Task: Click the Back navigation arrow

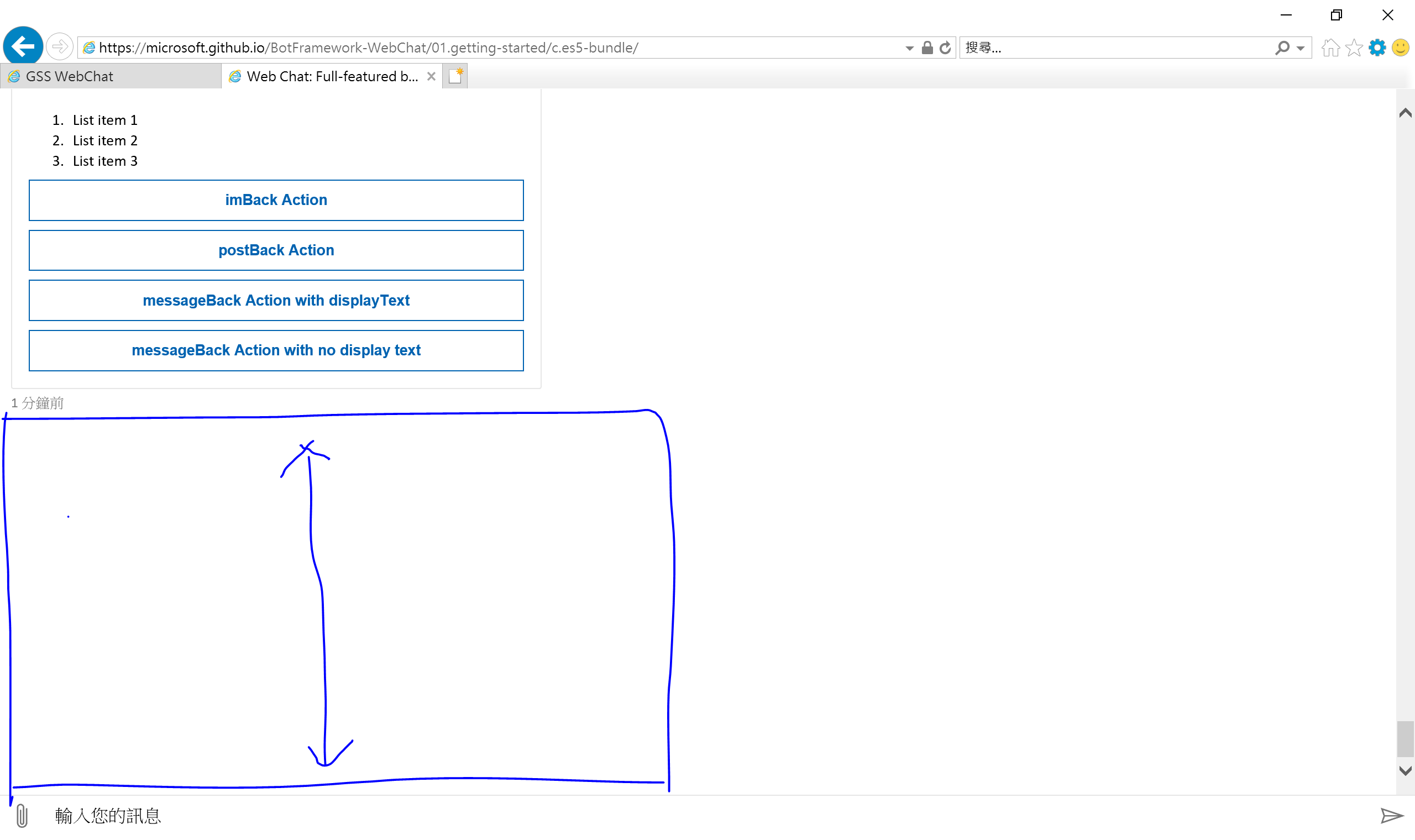Action: (x=22, y=46)
